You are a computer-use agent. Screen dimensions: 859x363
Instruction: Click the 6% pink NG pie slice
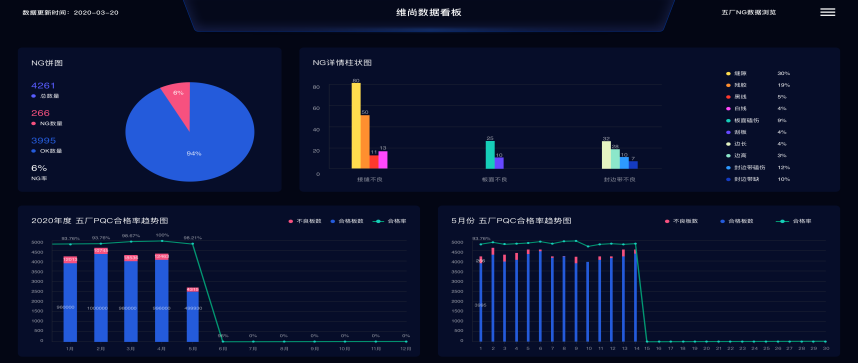coord(178,94)
